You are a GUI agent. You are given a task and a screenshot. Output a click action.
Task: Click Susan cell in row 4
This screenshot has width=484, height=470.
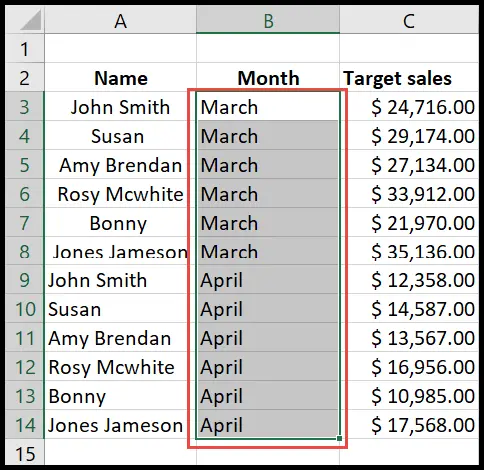120,135
